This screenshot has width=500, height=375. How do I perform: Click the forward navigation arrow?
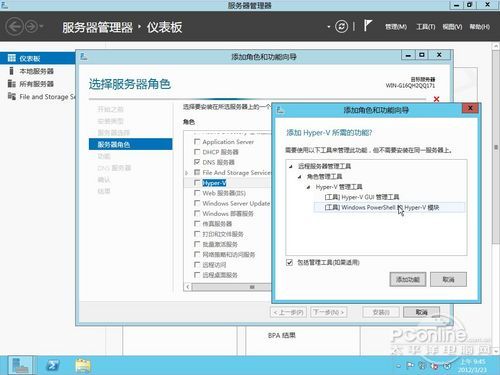click(32, 26)
